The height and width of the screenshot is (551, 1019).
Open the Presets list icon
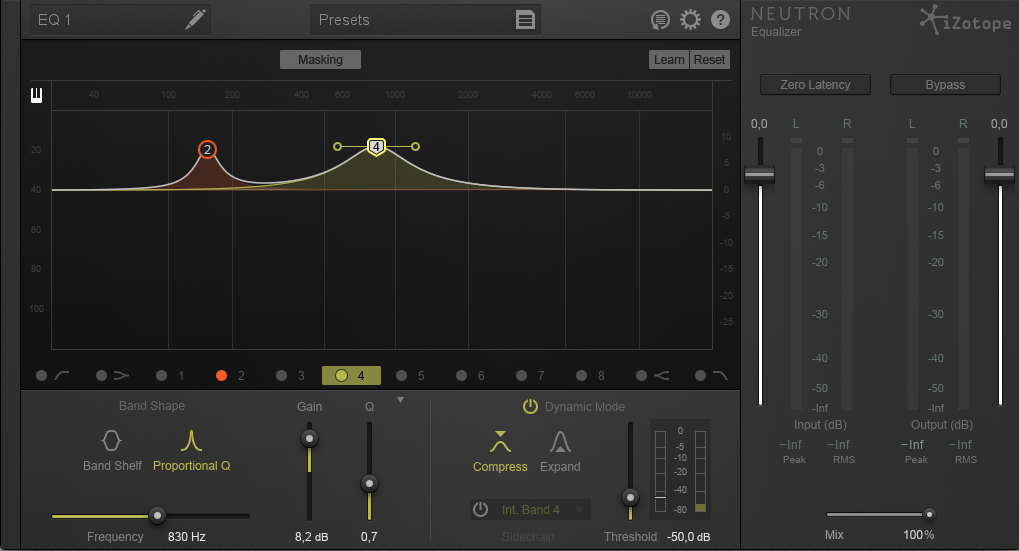pos(525,19)
